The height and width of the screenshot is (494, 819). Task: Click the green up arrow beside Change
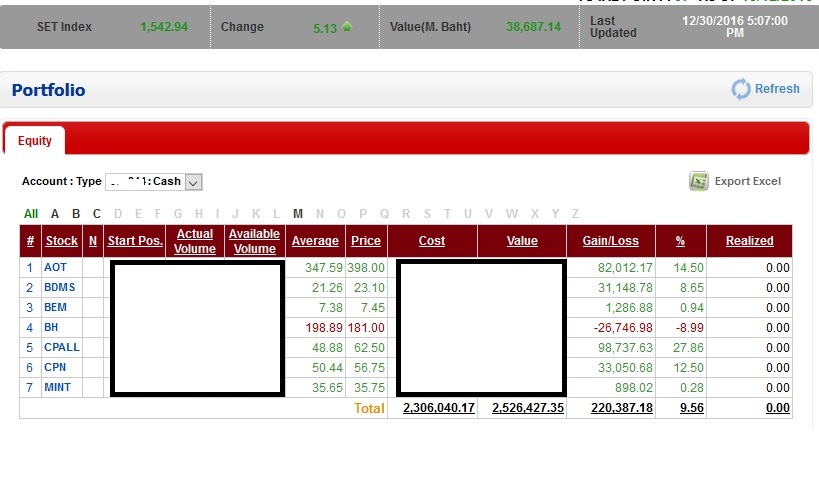point(347,27)
